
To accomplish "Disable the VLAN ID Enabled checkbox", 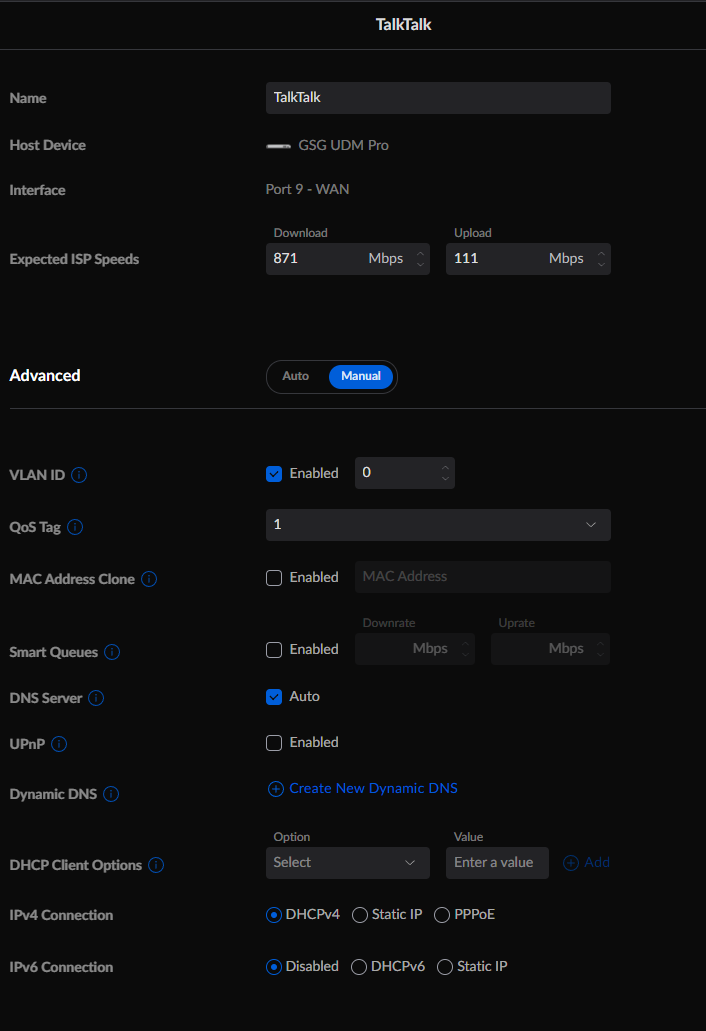I will point(274,474).
